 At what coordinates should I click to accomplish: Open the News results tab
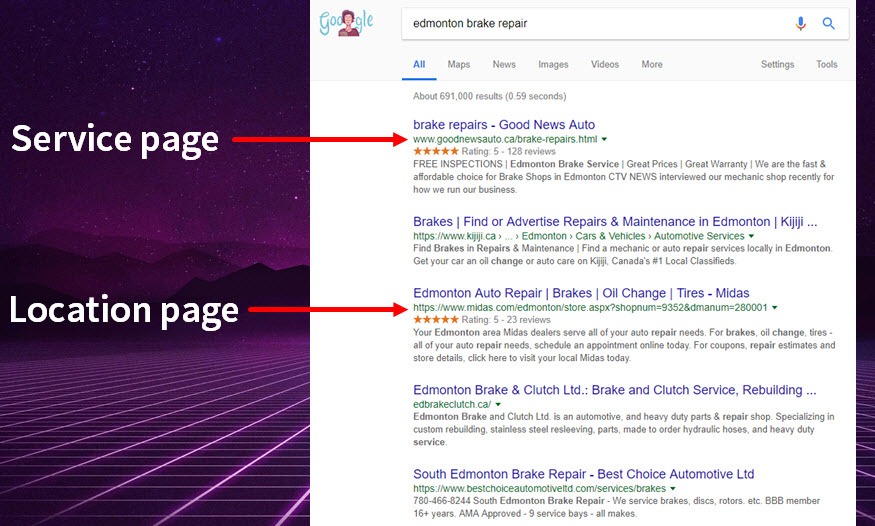504,64
